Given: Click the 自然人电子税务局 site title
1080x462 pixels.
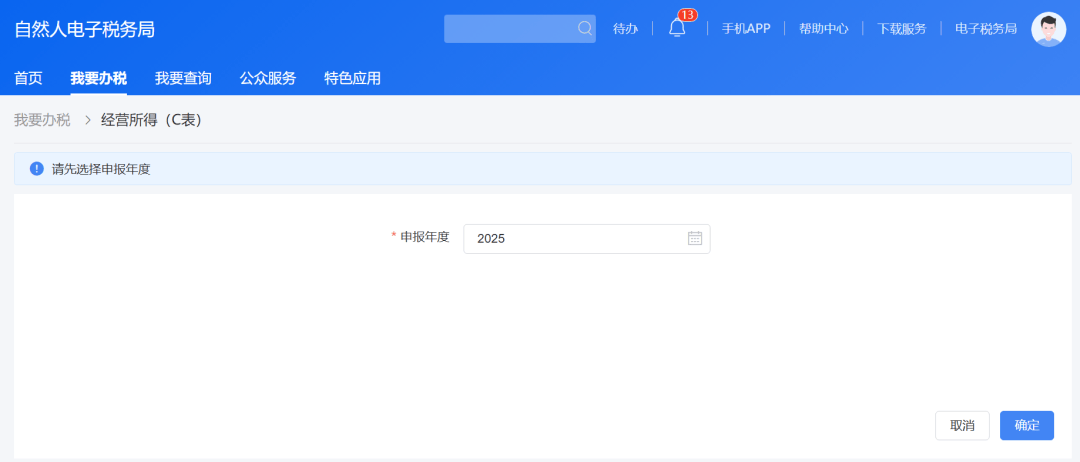Looking at the screenshot, I should tap(85, 29).
